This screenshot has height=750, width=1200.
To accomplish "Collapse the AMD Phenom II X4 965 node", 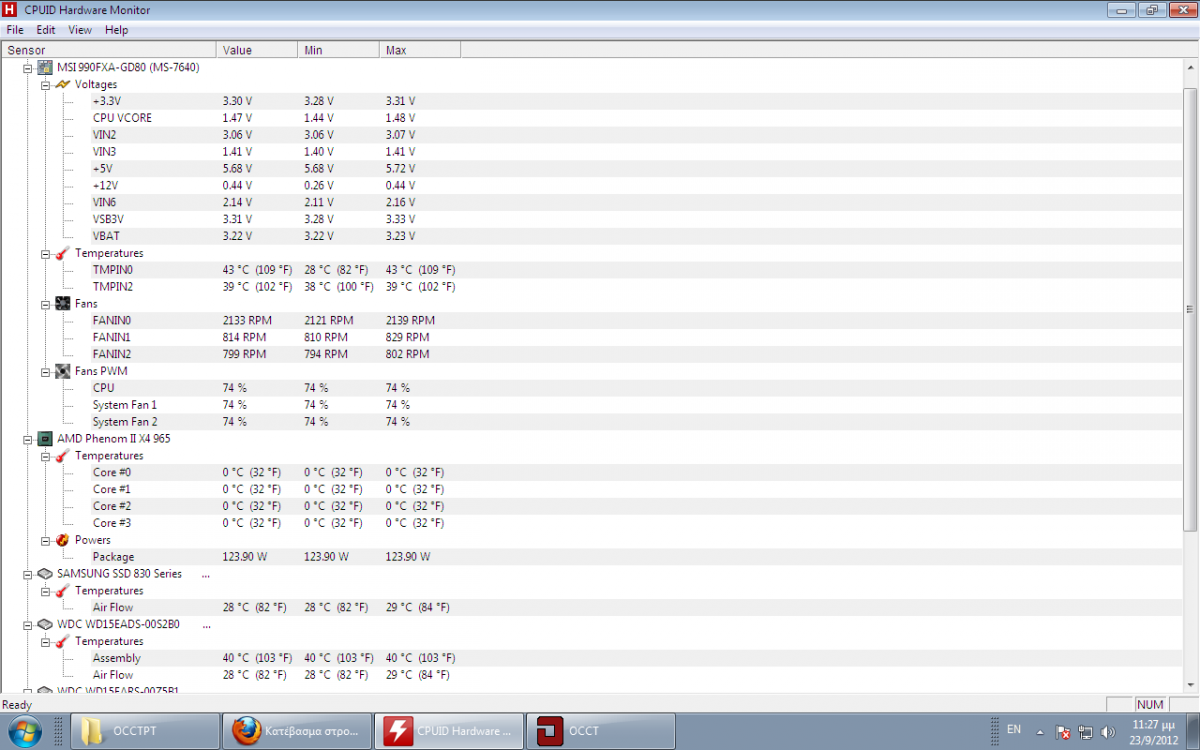I will click(28, 439).
